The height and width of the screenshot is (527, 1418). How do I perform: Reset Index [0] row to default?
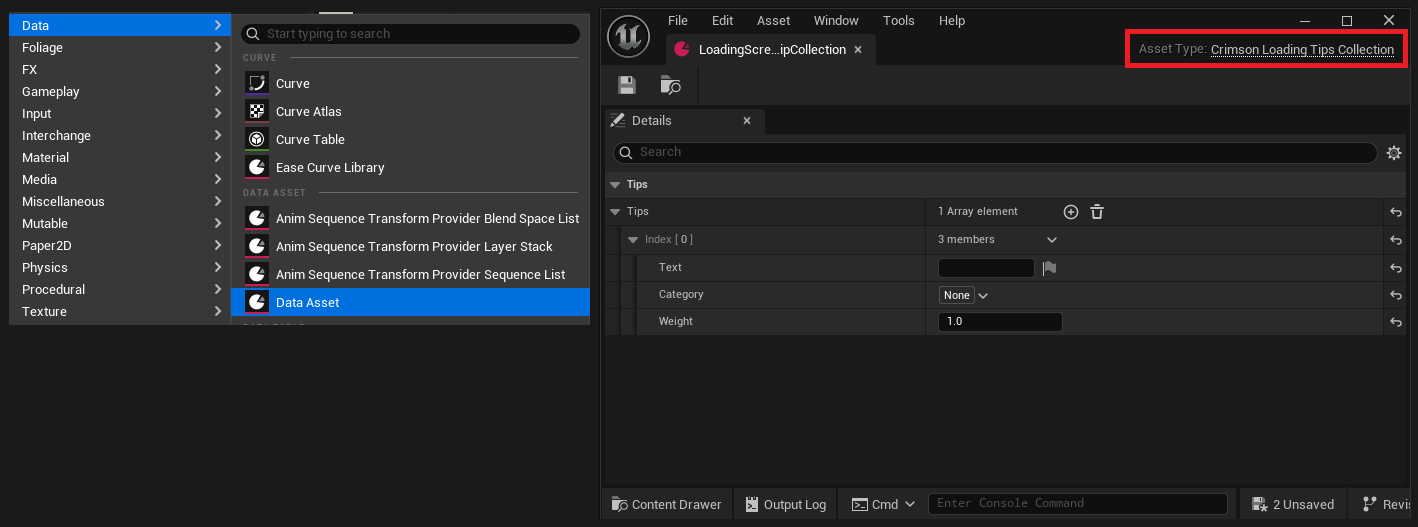pyautogui.click(x=1395, y=241)
